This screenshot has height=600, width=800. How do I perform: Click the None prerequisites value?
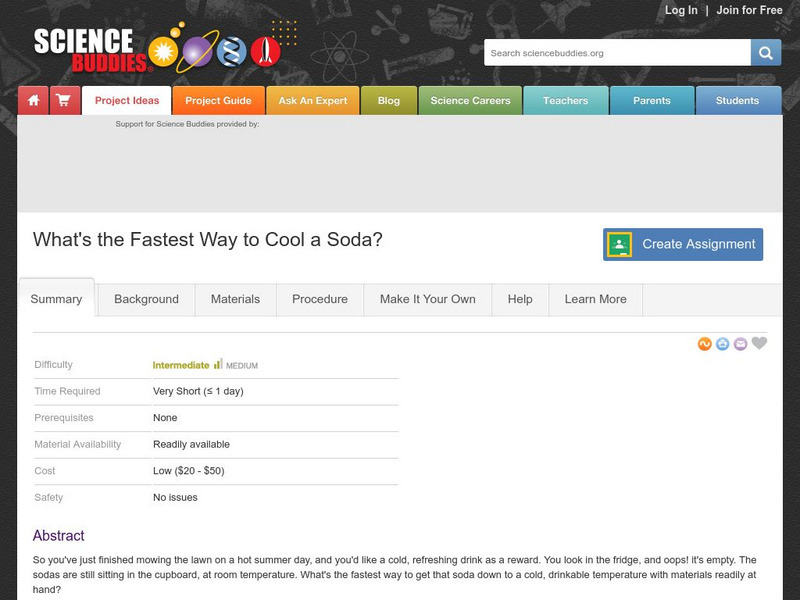[x=165, y=418]
